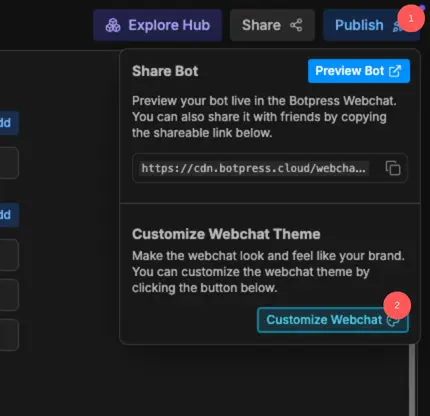
Task: Select the cdn.botpress.cloud link field
Action: click(x=270, y=168)
